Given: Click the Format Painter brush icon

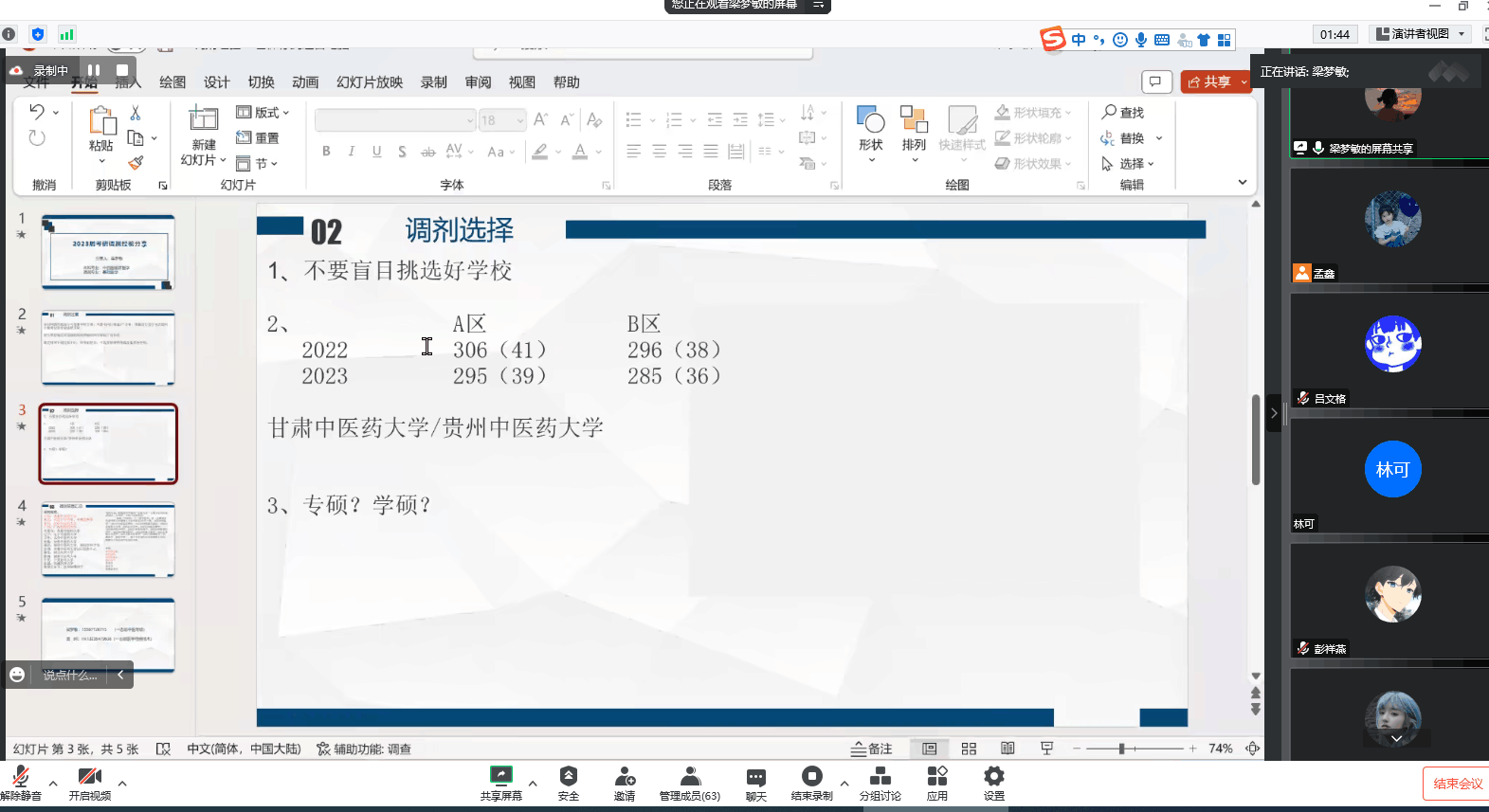Looking at the screenshot, I should click(x=136, y=163).
